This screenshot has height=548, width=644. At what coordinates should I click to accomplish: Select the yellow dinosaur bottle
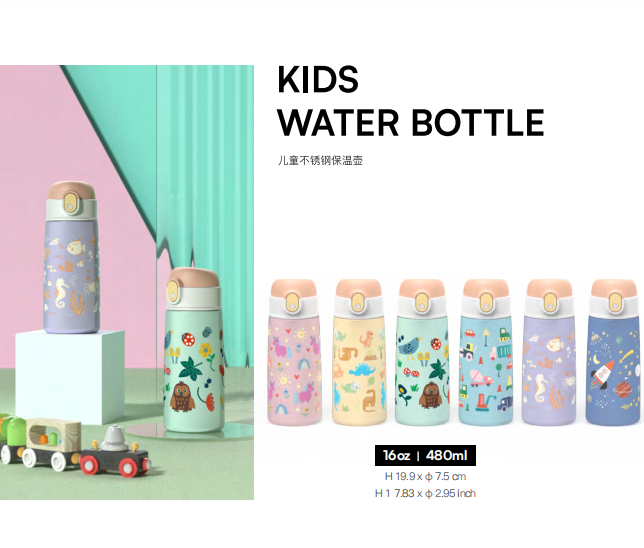point(359,352)
